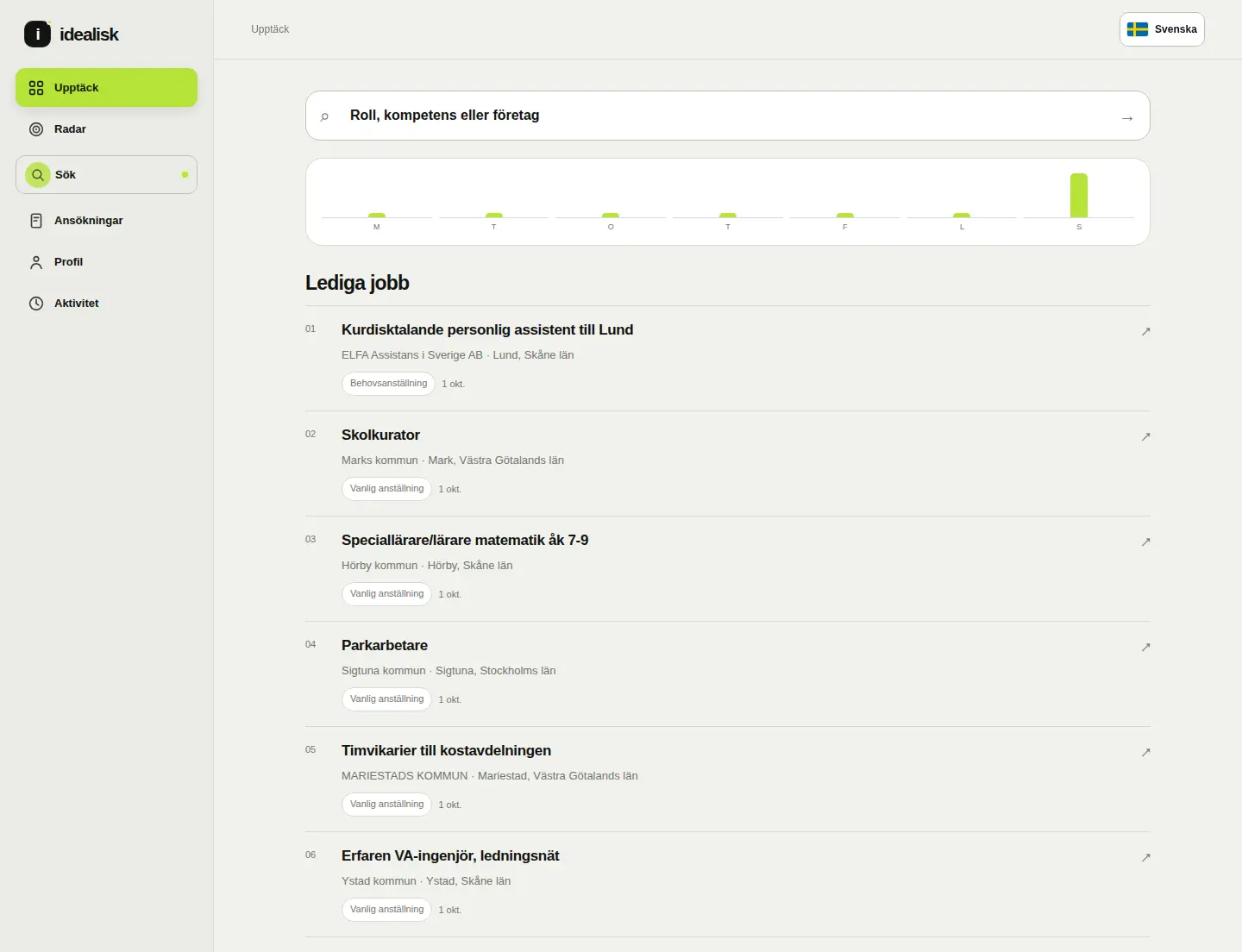The image size is (1242, 952).
Task: Open the Profil page
Action: coord(106,262)
